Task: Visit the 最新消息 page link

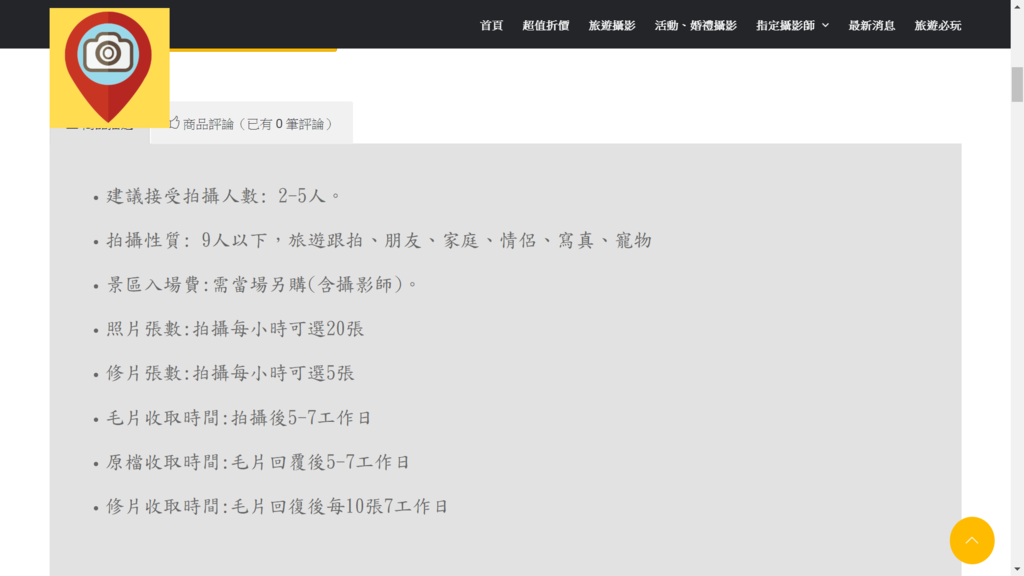Action: click(x=871, y=26)
